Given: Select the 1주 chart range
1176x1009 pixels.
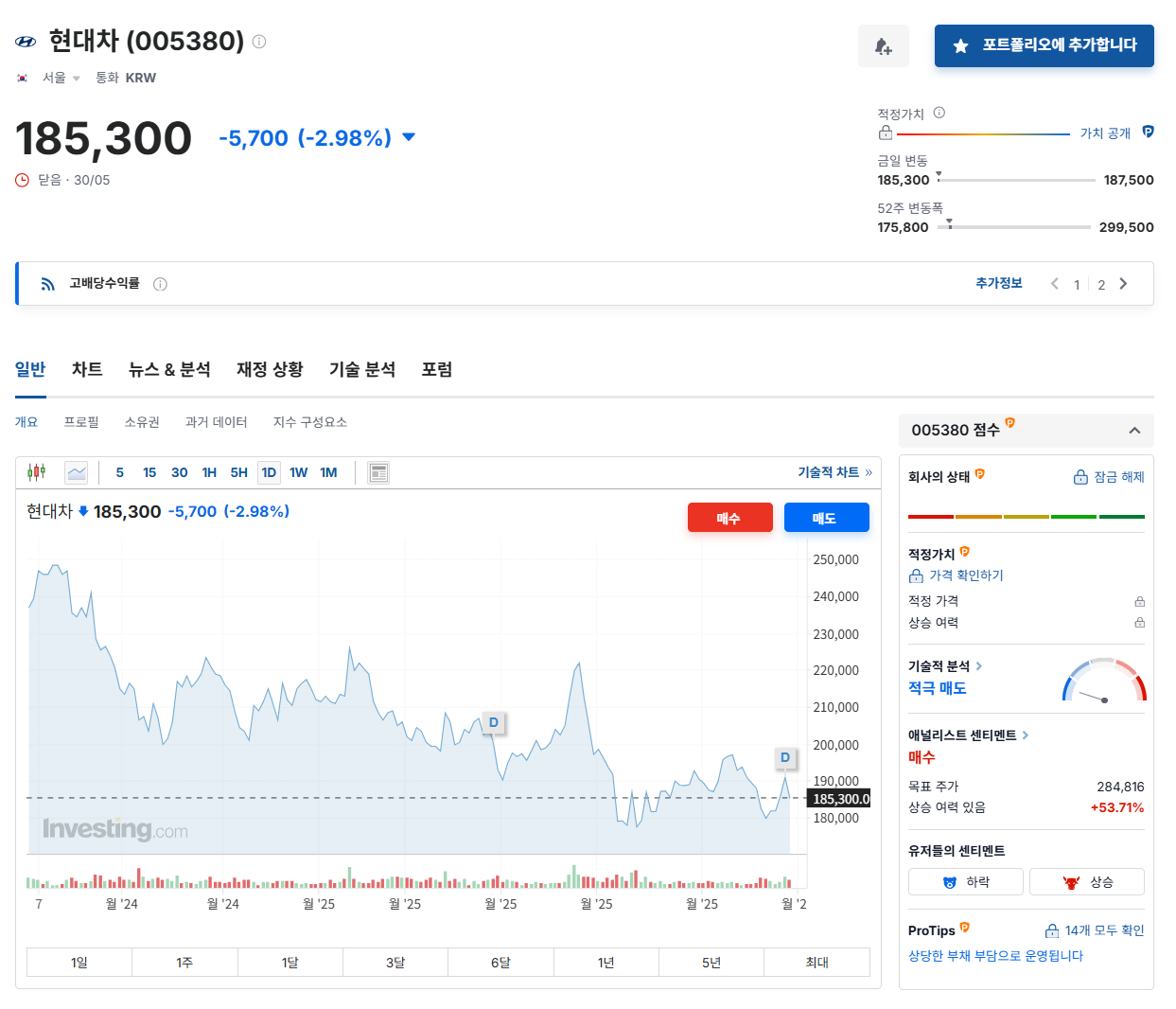Looking at the screenshot, I should tap(184, 962).
